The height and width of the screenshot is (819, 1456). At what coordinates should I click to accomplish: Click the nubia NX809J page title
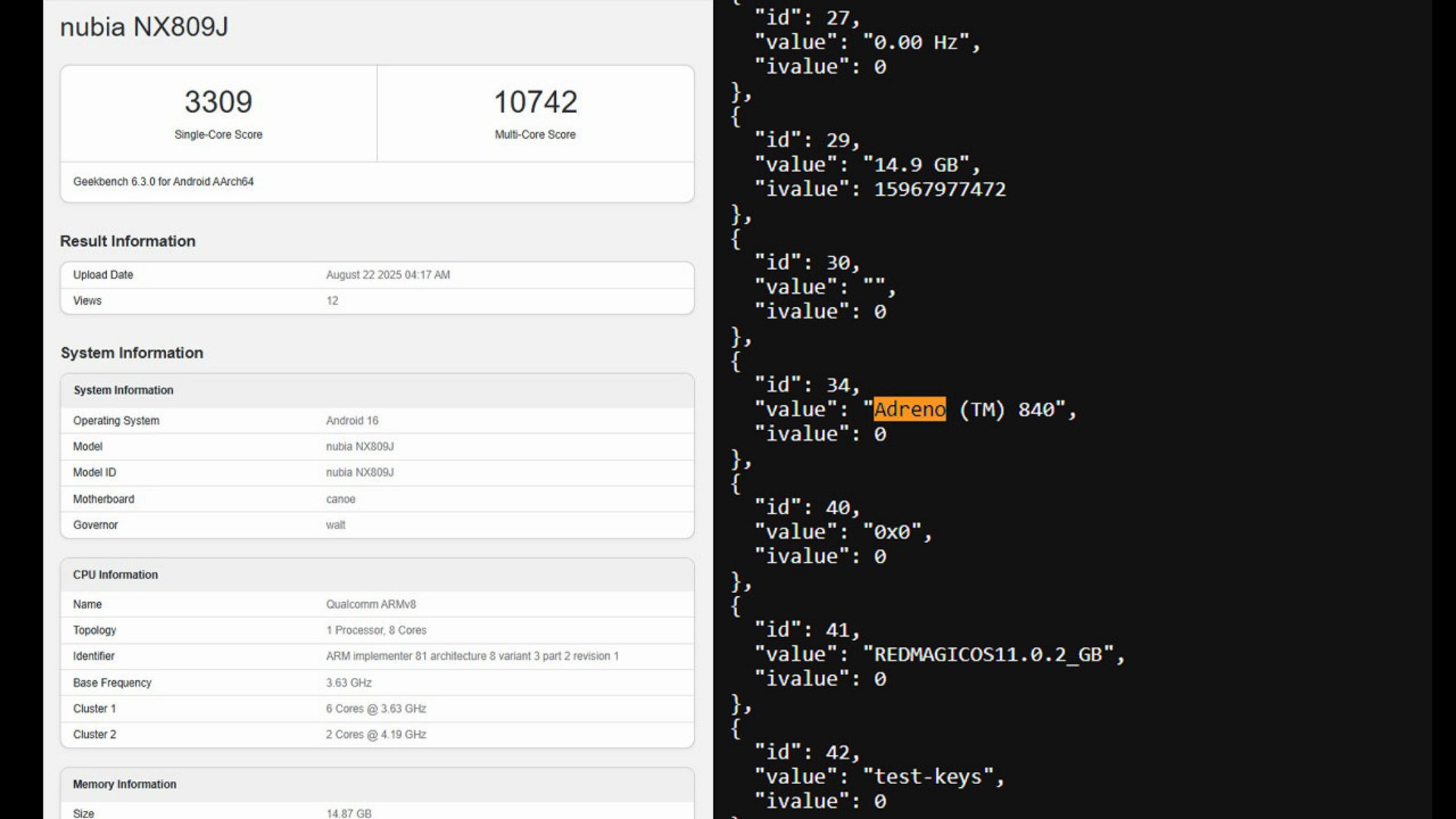point(144,27)
